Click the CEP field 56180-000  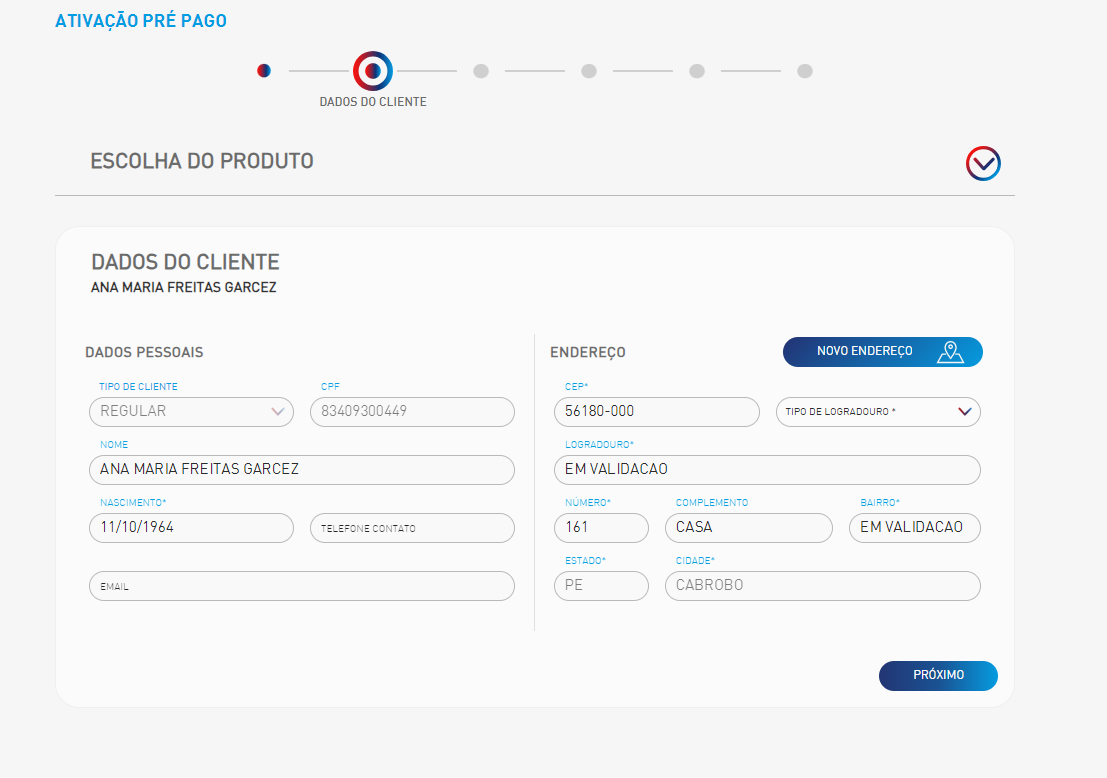click(657, 412)
